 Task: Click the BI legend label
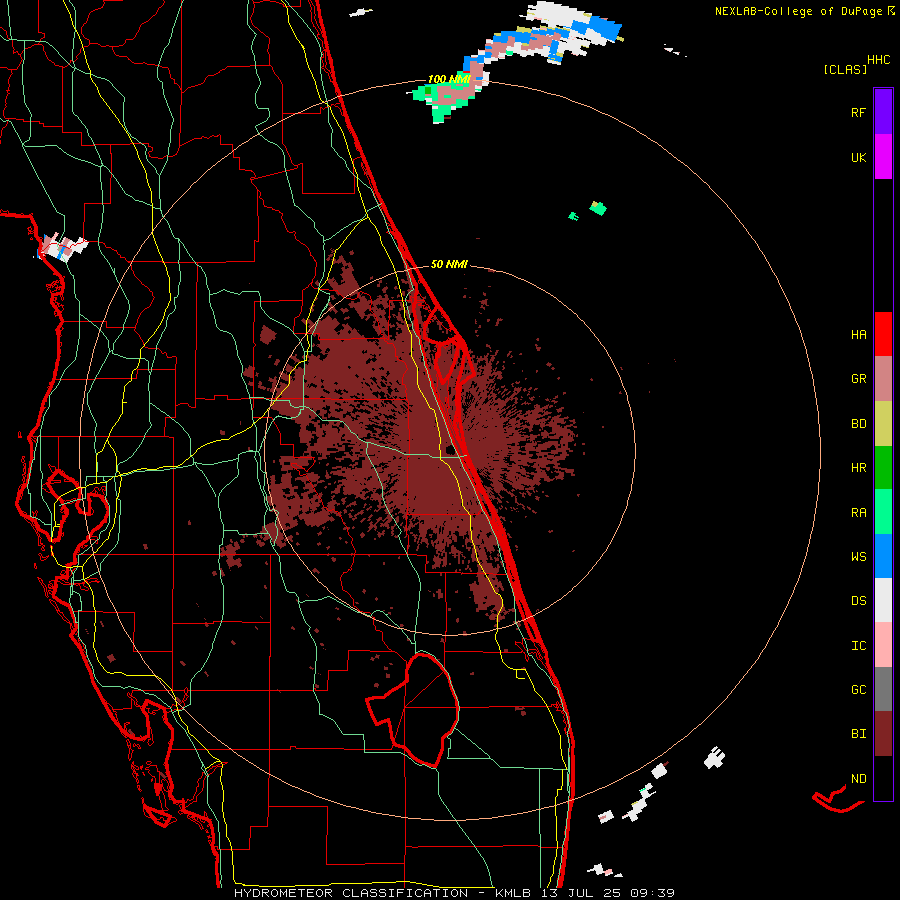point(858,734)
